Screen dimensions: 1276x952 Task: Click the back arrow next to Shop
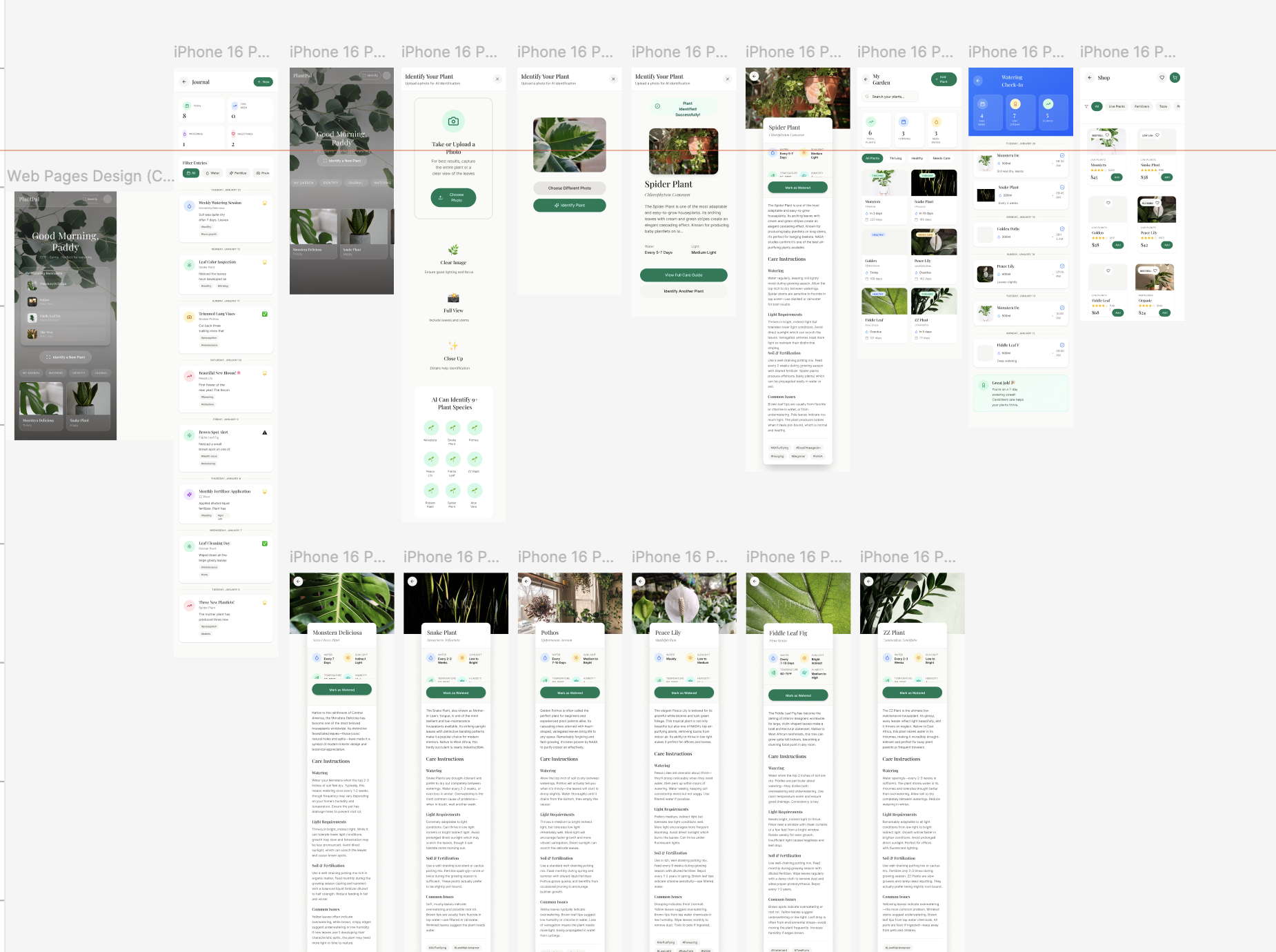tap(1090, 77)
